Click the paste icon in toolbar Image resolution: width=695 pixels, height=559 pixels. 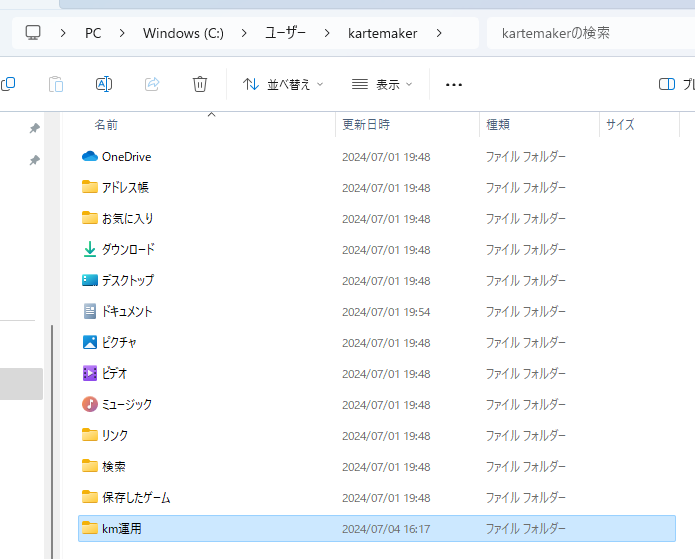pos(57,84)
